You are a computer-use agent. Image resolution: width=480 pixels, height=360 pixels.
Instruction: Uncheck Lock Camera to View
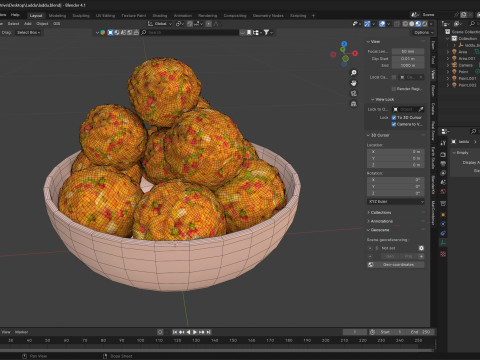394,124
